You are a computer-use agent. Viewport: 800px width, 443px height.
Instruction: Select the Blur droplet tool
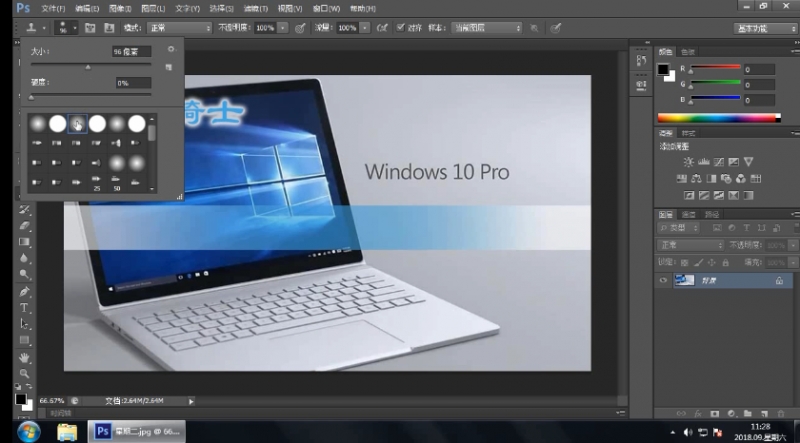pyautogui.click(x=24, y=258)
